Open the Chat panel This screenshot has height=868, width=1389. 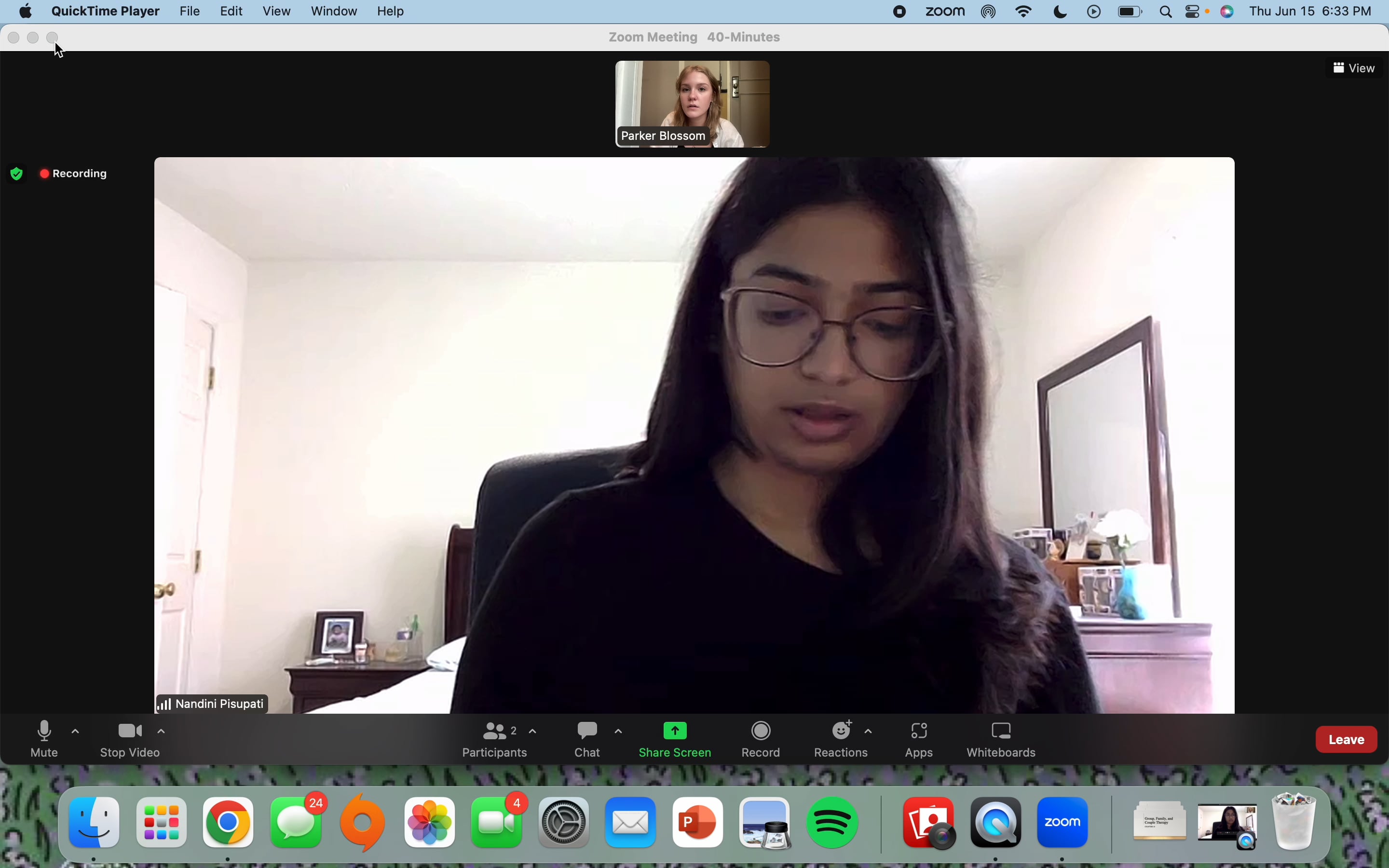click(x=588, y=739)
